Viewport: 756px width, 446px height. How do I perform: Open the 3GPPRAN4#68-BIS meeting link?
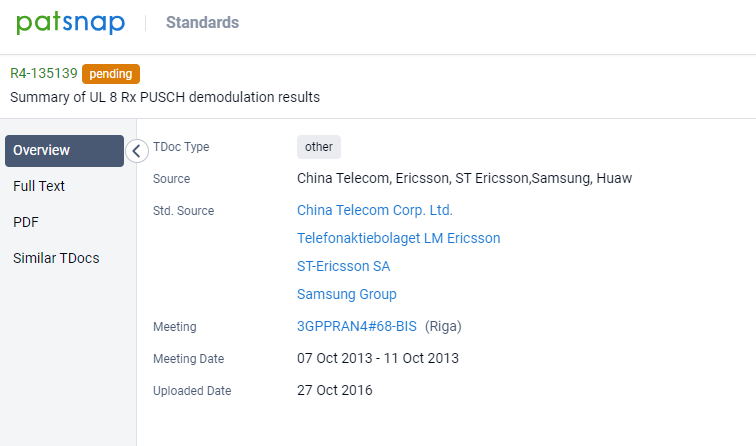click(357, 326)
